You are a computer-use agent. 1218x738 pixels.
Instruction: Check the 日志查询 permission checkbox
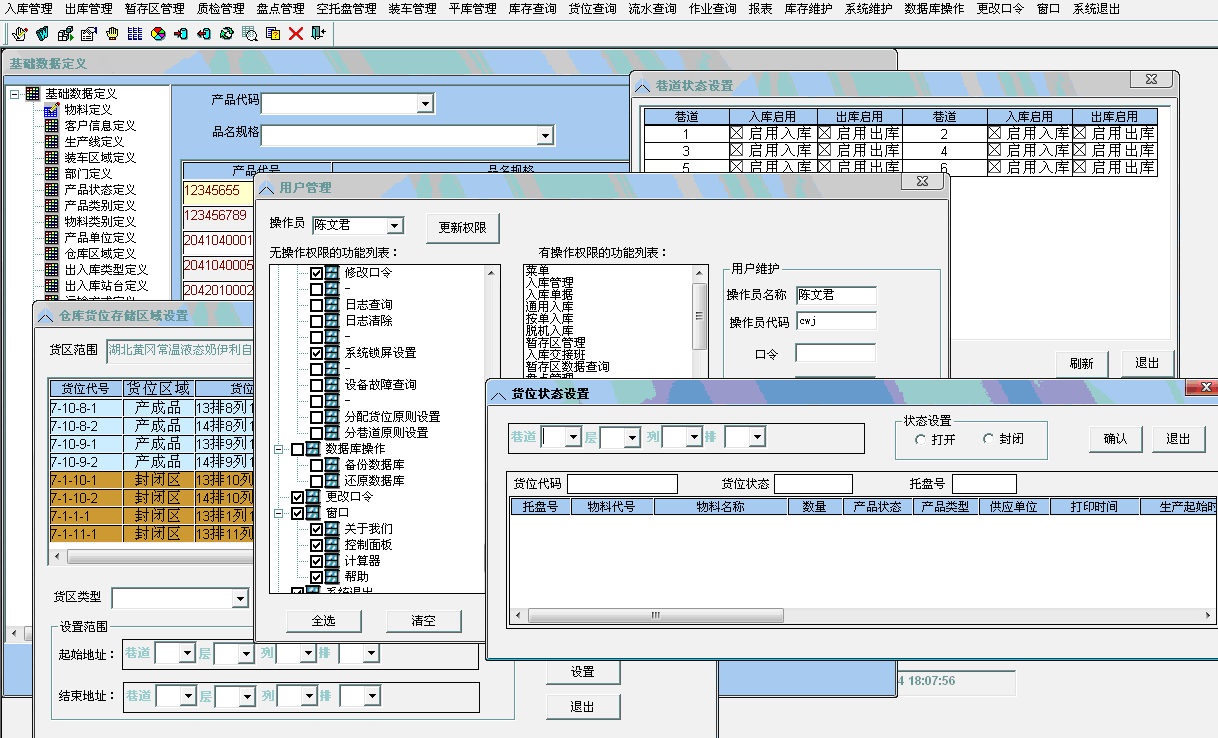316,304
